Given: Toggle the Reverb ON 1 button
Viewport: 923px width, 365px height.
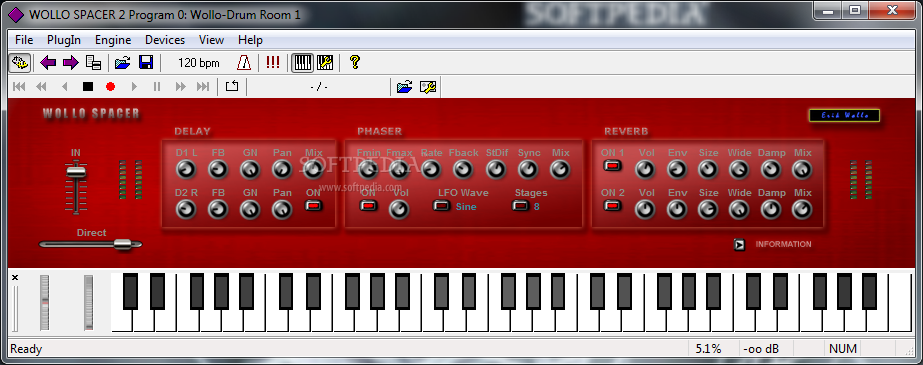Looking at the screenshot, I should click(612, 165).
